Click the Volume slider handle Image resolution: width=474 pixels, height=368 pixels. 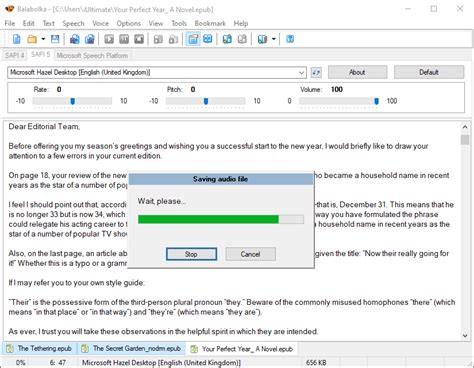tap(376, 101)
